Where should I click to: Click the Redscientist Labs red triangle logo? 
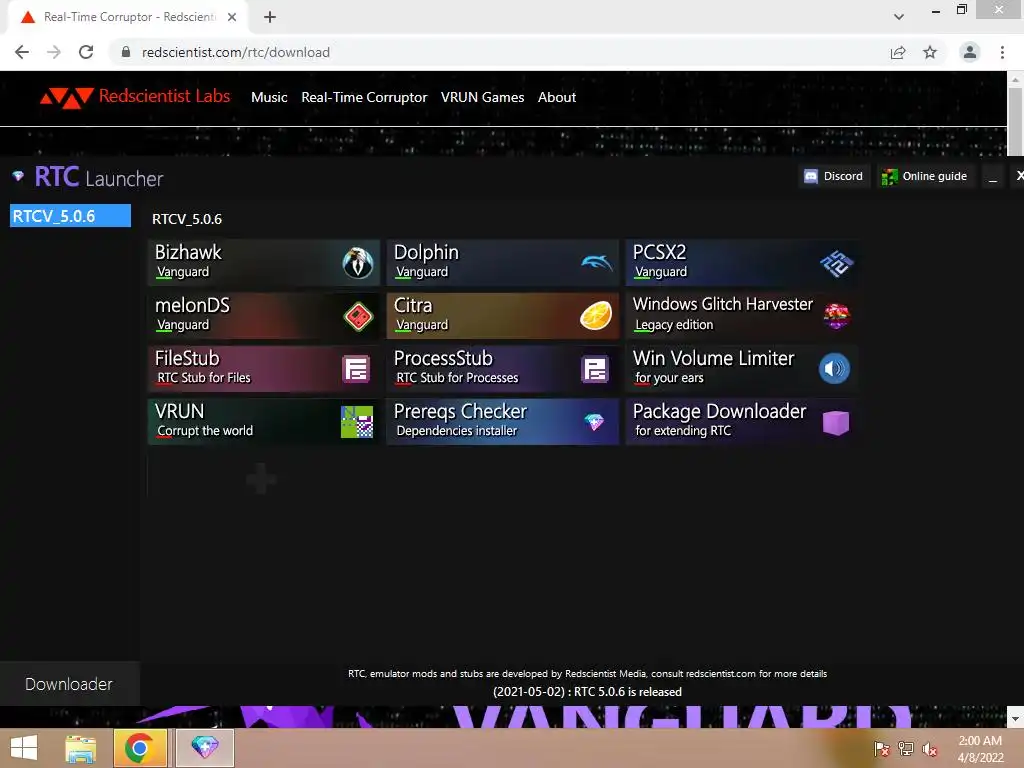(67, 97)
